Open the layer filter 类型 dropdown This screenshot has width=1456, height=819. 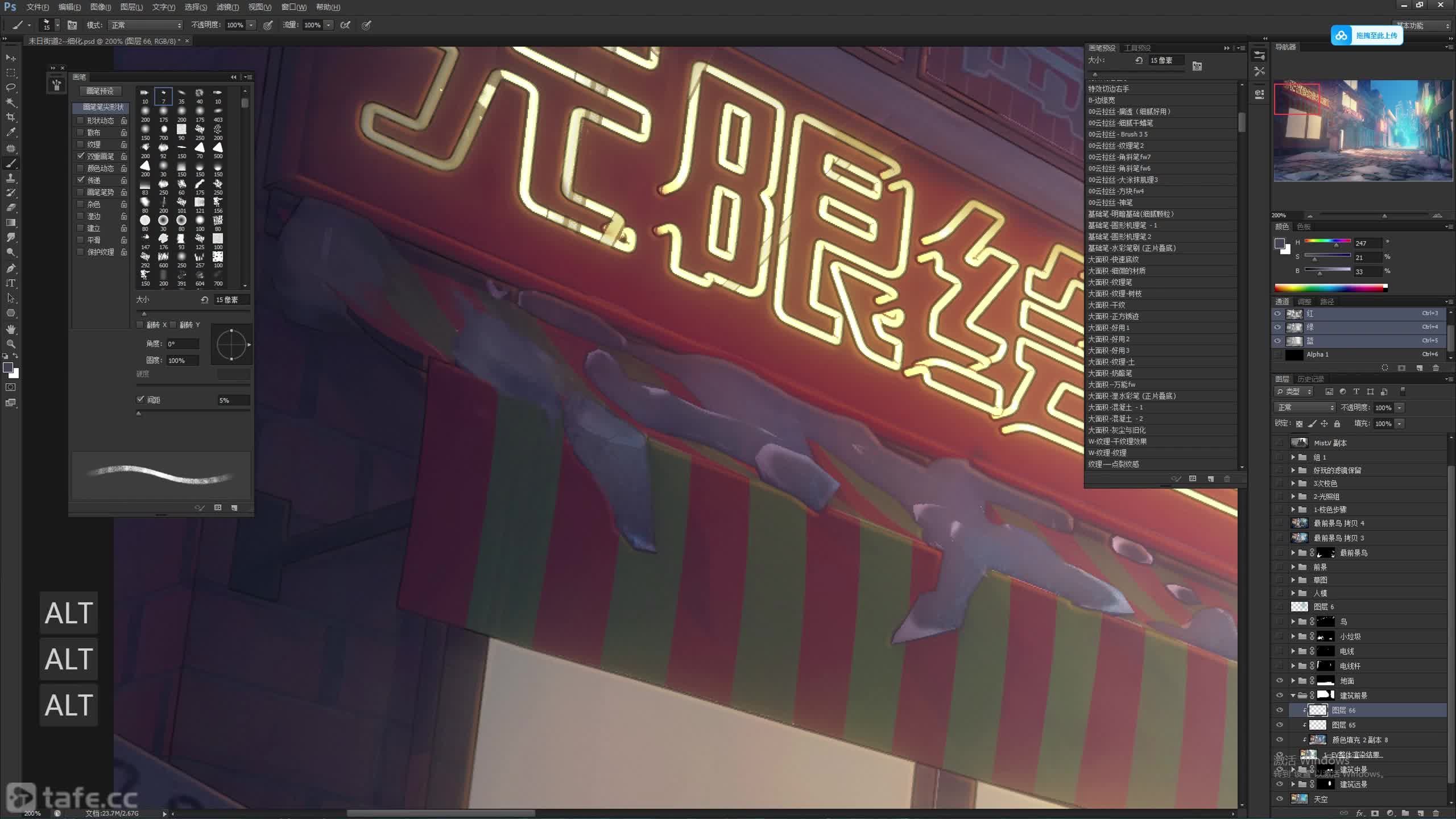tap(1293, 392)
